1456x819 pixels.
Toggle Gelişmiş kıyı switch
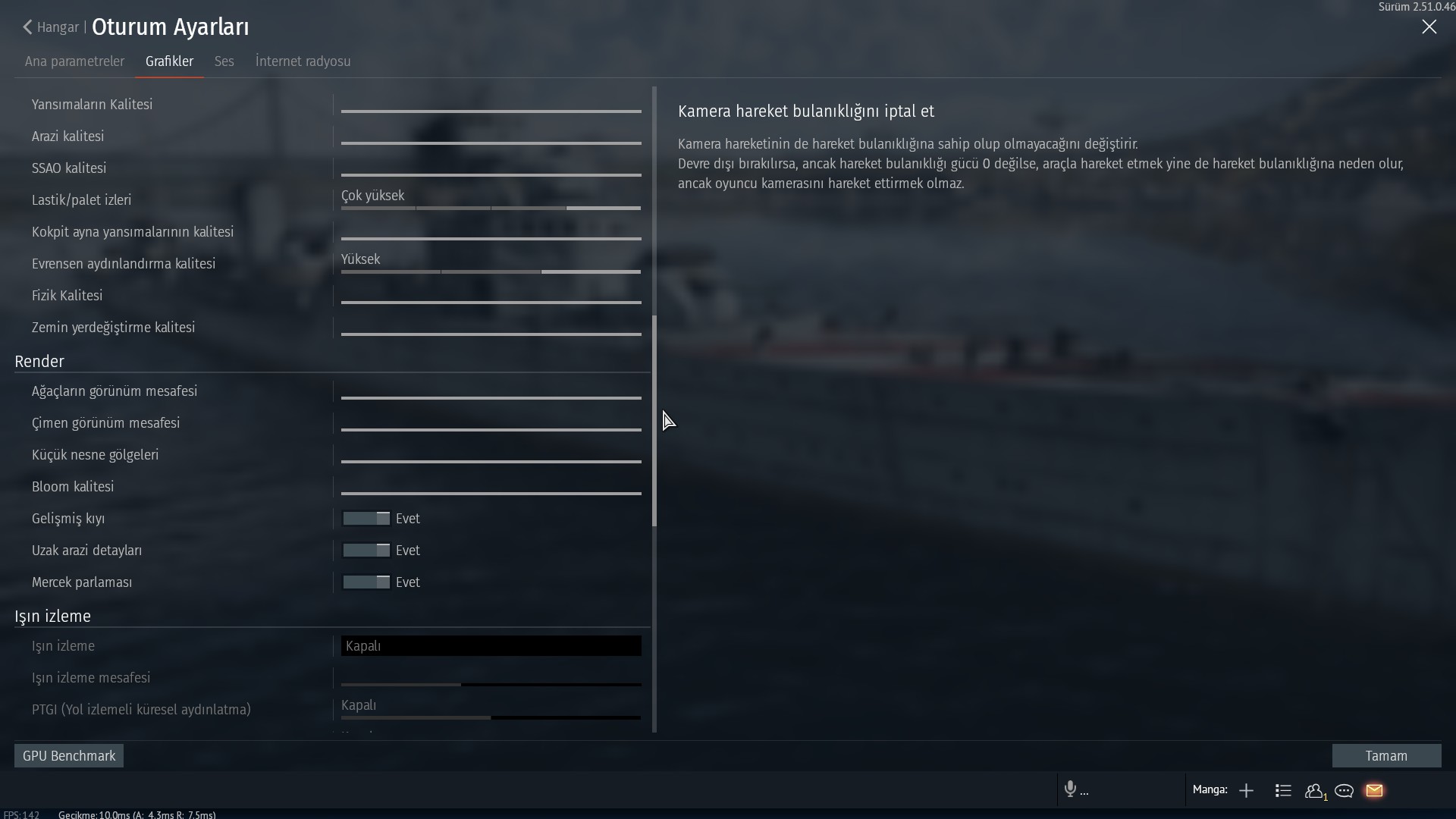coord(366,519)
